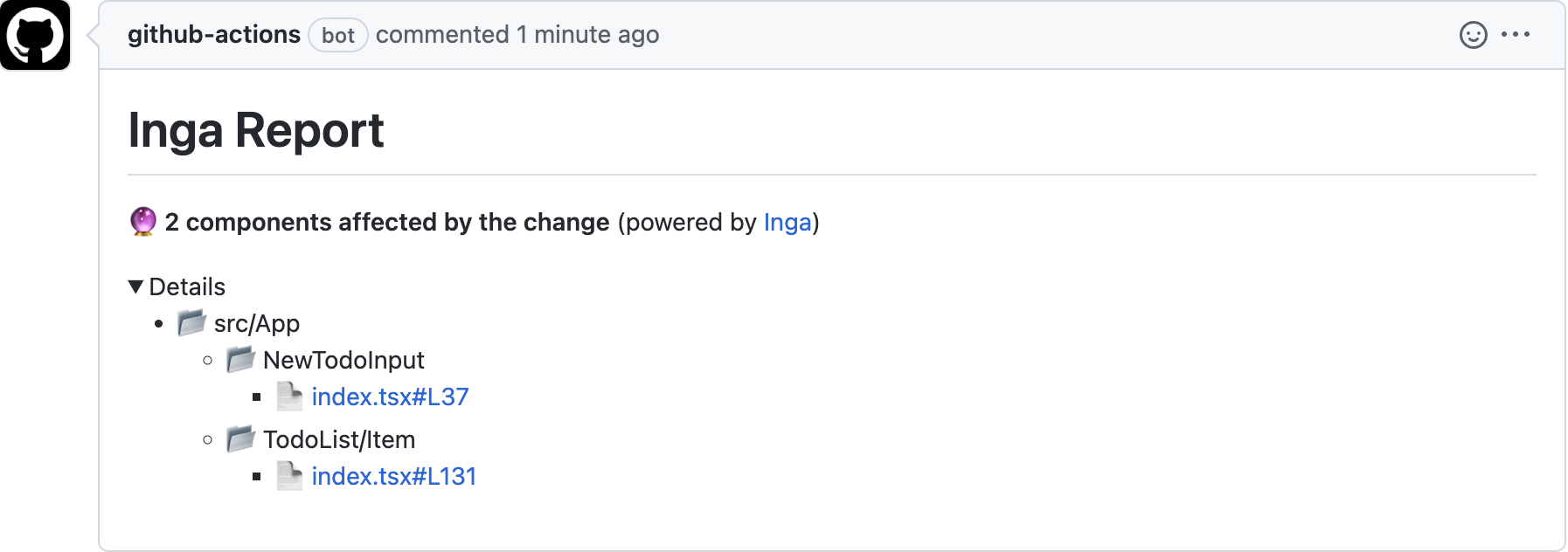1568x552 pixels.
Task: Click the file icon beside index.tsx#L37
Action: tap(288, 396)
